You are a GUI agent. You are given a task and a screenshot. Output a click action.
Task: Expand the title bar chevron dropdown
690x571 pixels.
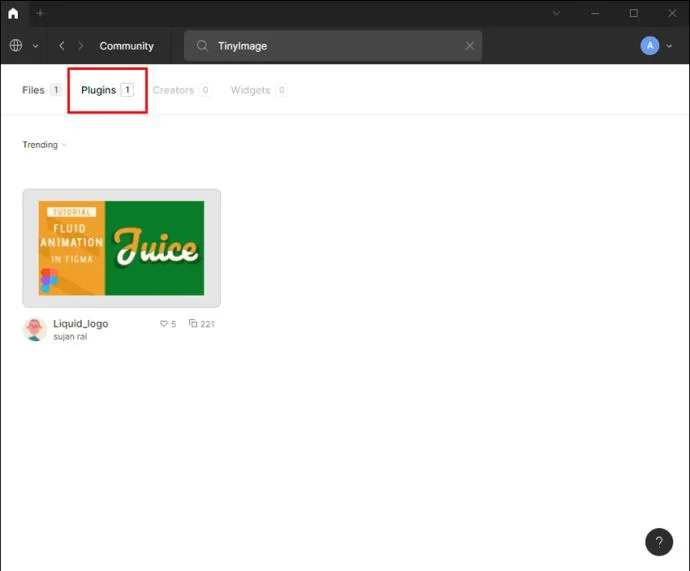tap(556, 13)
